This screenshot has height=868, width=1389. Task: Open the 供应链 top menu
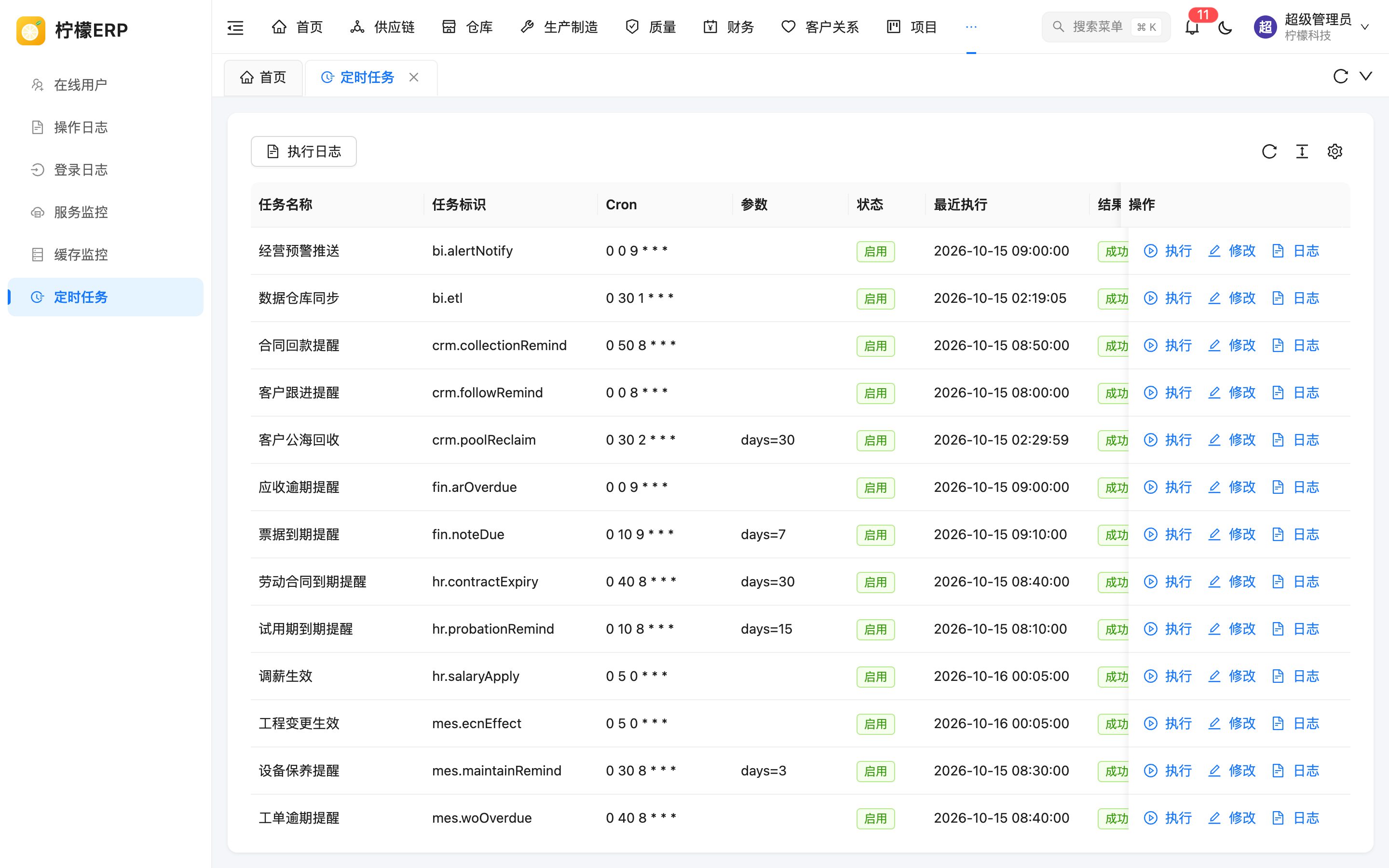click(x=382, y=27)
